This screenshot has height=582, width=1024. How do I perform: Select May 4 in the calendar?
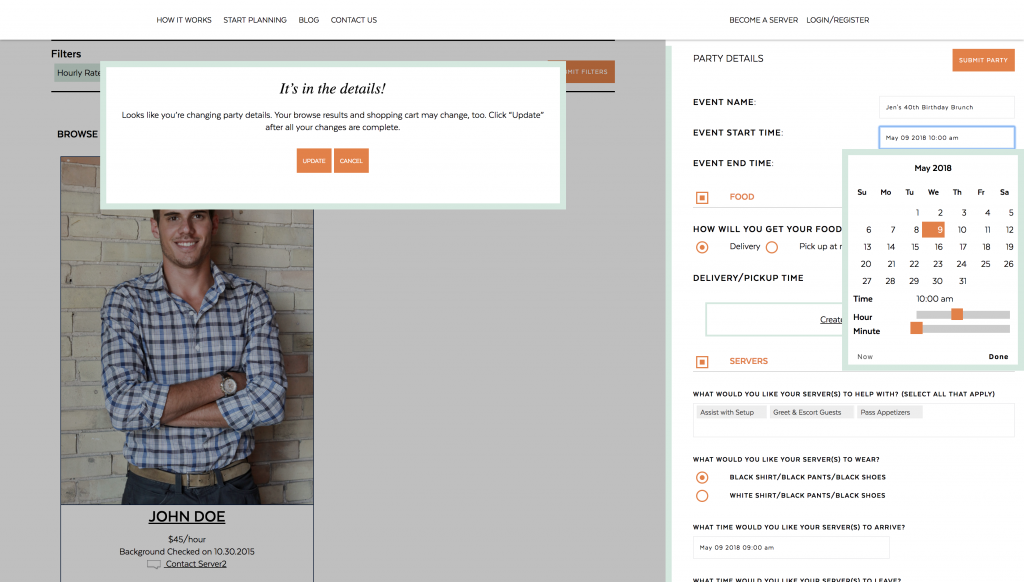pyautogui.click(x=987, y=212)
